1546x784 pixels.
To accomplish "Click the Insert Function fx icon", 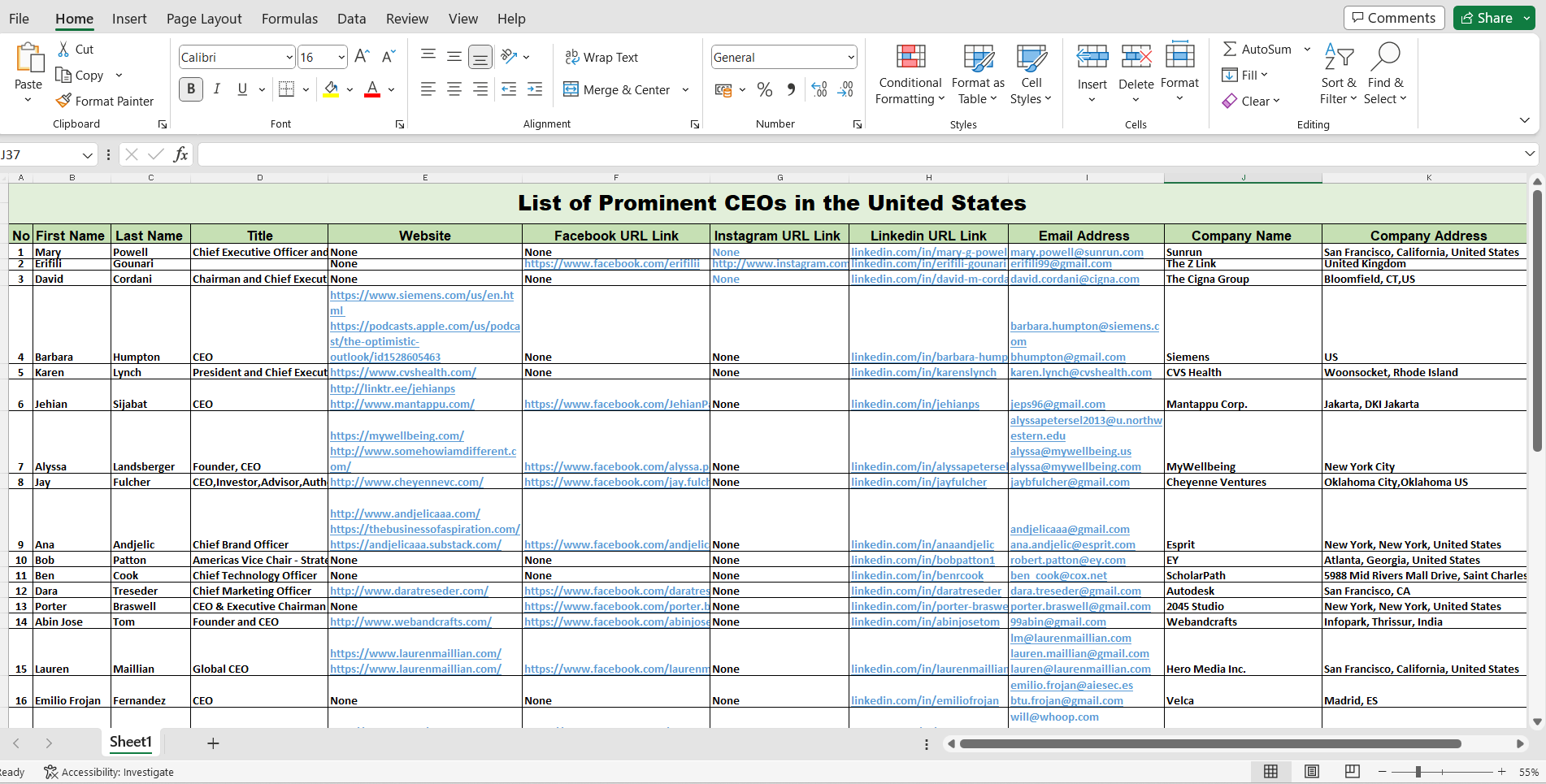I will (x=180, y=154).
